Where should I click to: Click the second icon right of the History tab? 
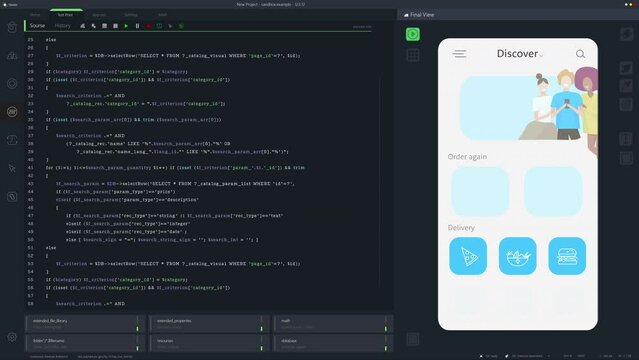[x=94, y=26]
